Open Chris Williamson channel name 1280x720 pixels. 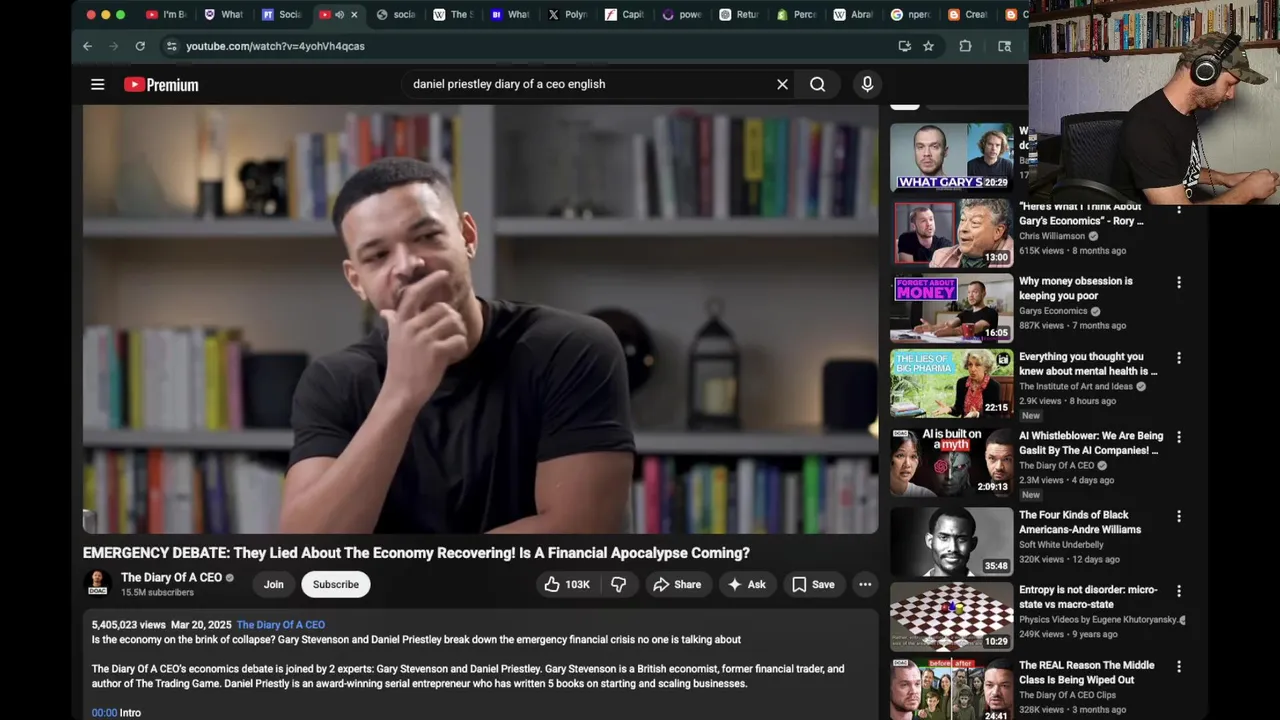click(1052, 236)
